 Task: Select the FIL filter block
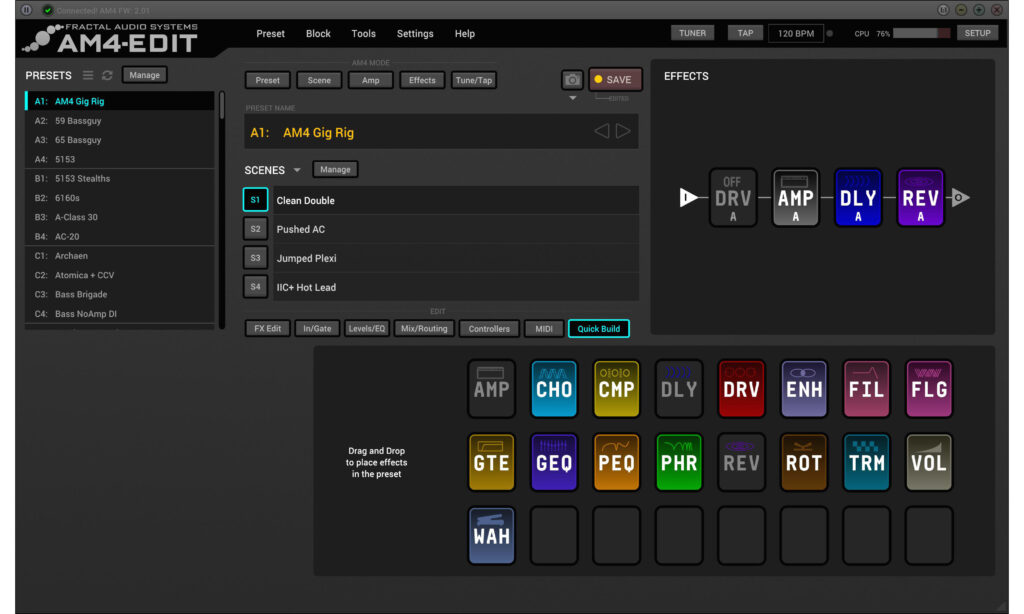coord(866,389)
